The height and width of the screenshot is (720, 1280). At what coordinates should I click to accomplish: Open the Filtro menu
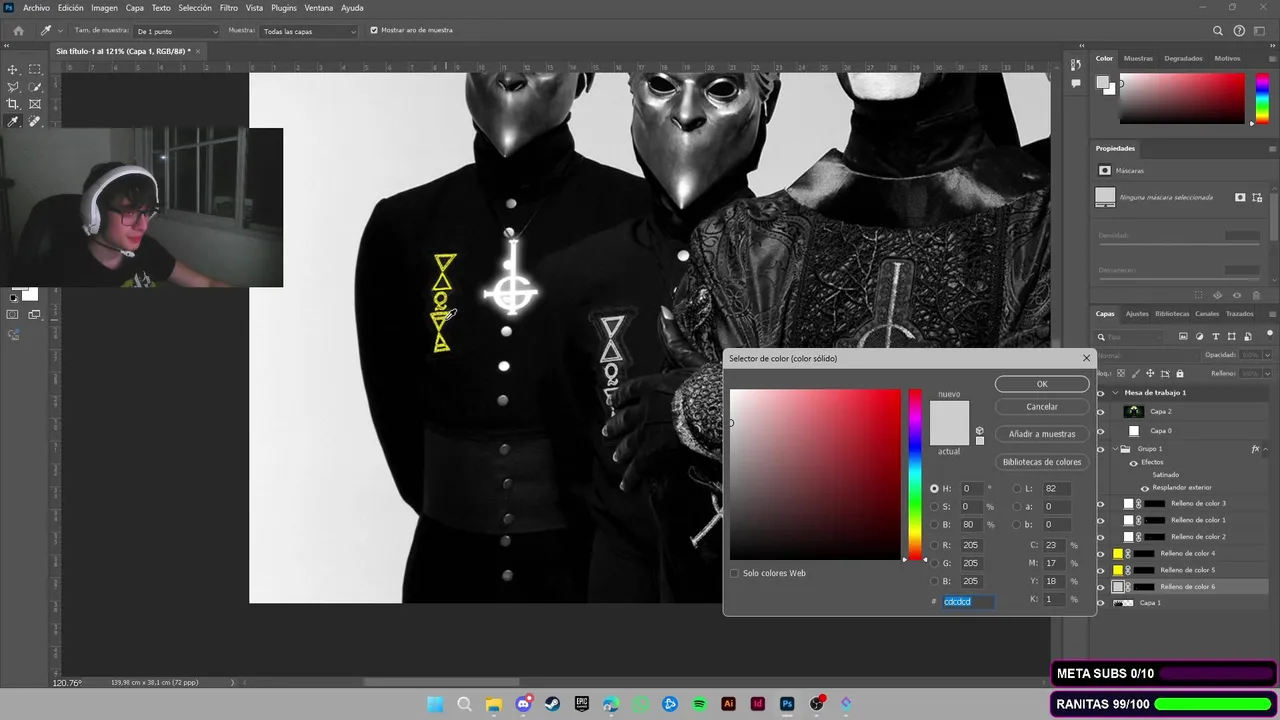(229, 8)
